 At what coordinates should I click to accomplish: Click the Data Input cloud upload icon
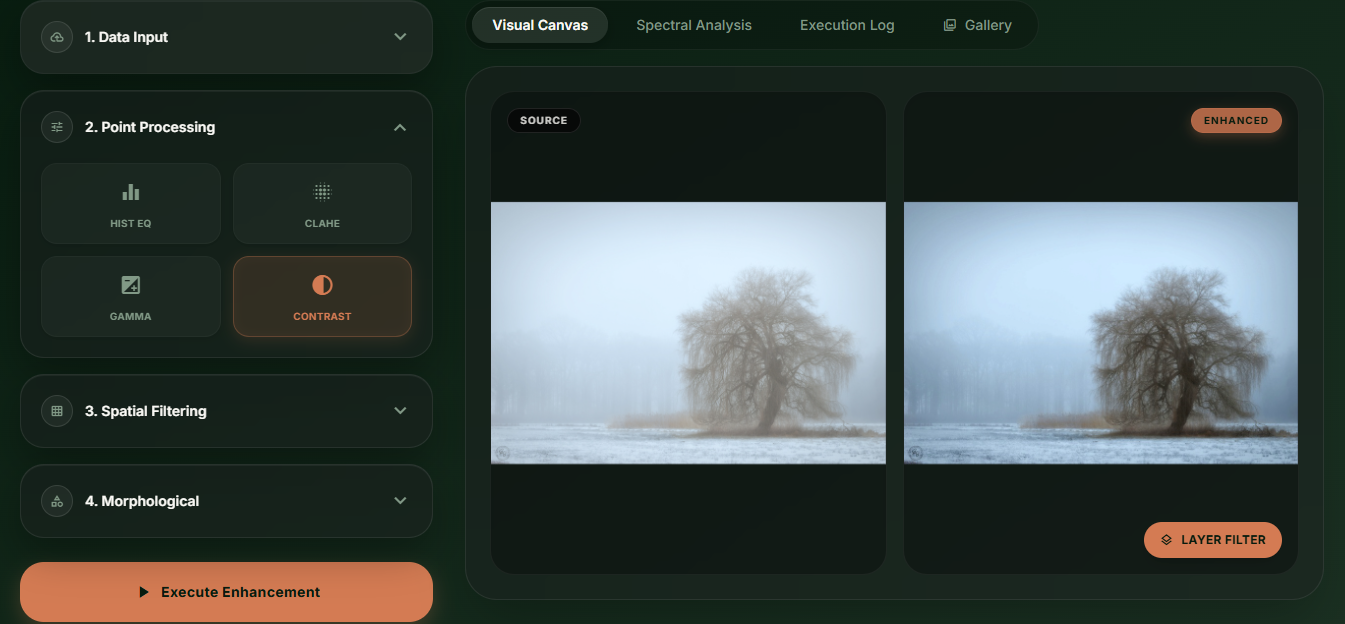tap(57, 37)
